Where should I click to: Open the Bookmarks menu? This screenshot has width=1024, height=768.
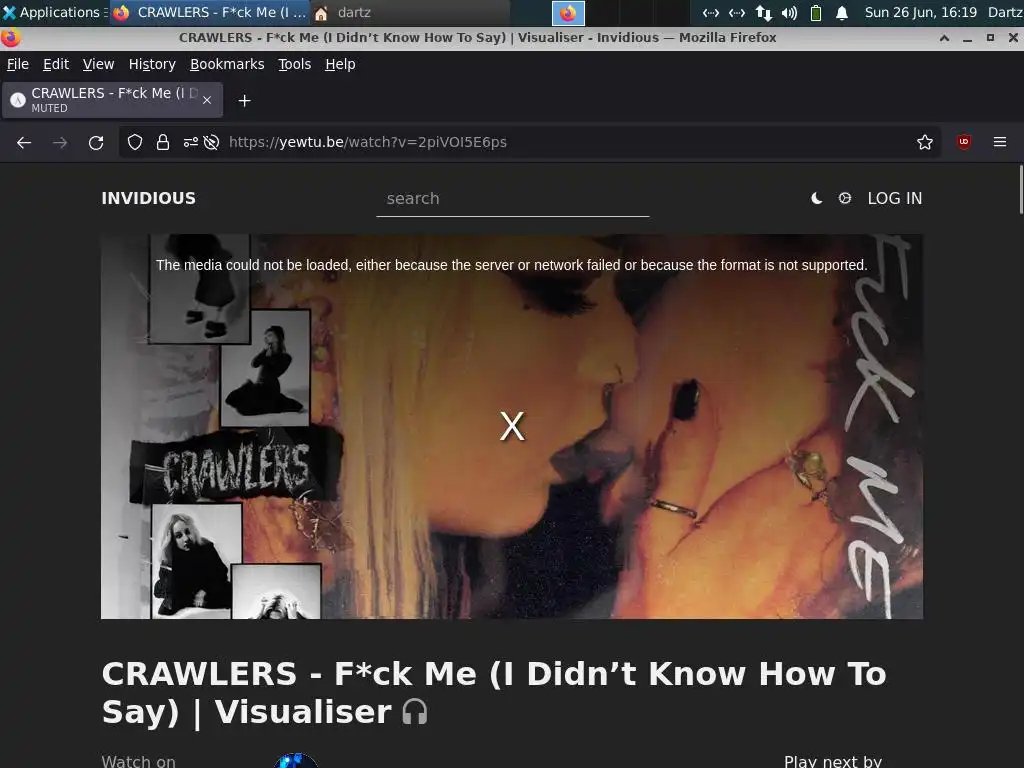[227, 64]
